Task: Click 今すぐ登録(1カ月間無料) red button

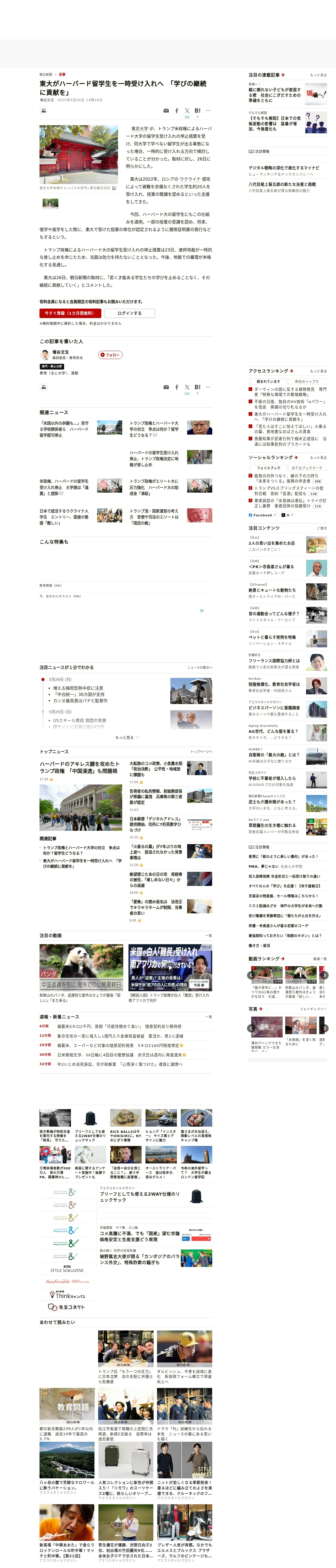Action: coord(70,313)
